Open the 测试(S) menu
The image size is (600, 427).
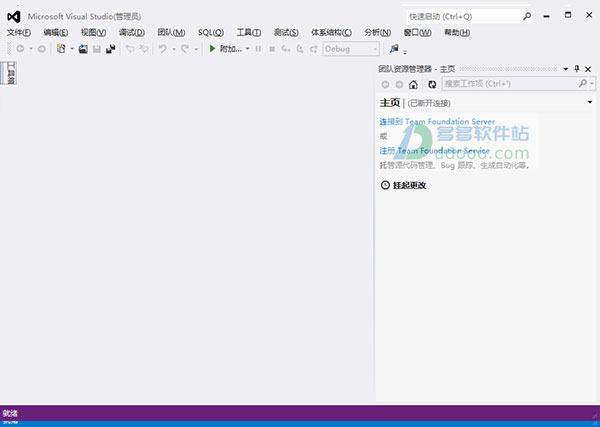click(286, 33)
